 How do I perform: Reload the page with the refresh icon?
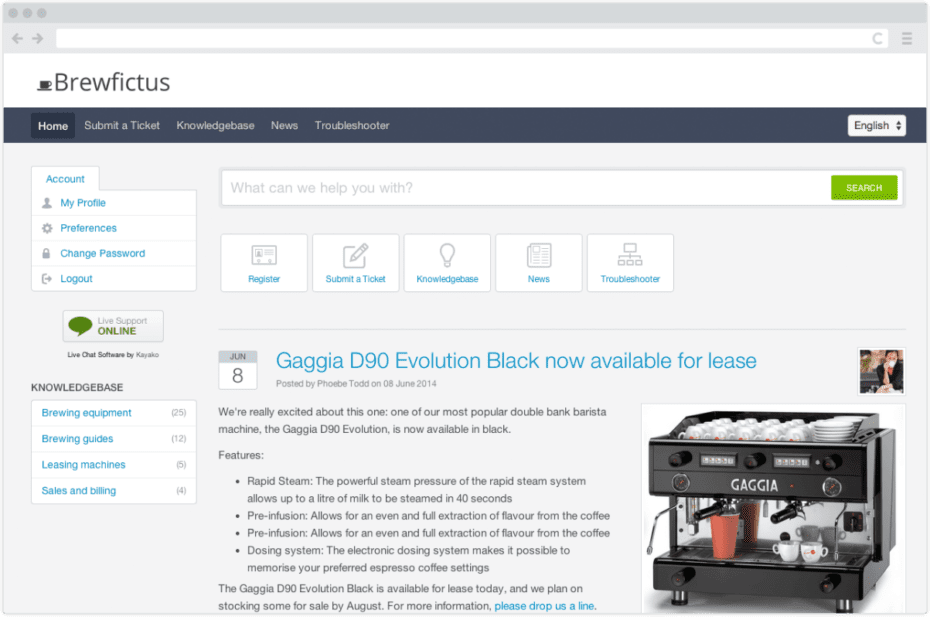click(877, 39)
